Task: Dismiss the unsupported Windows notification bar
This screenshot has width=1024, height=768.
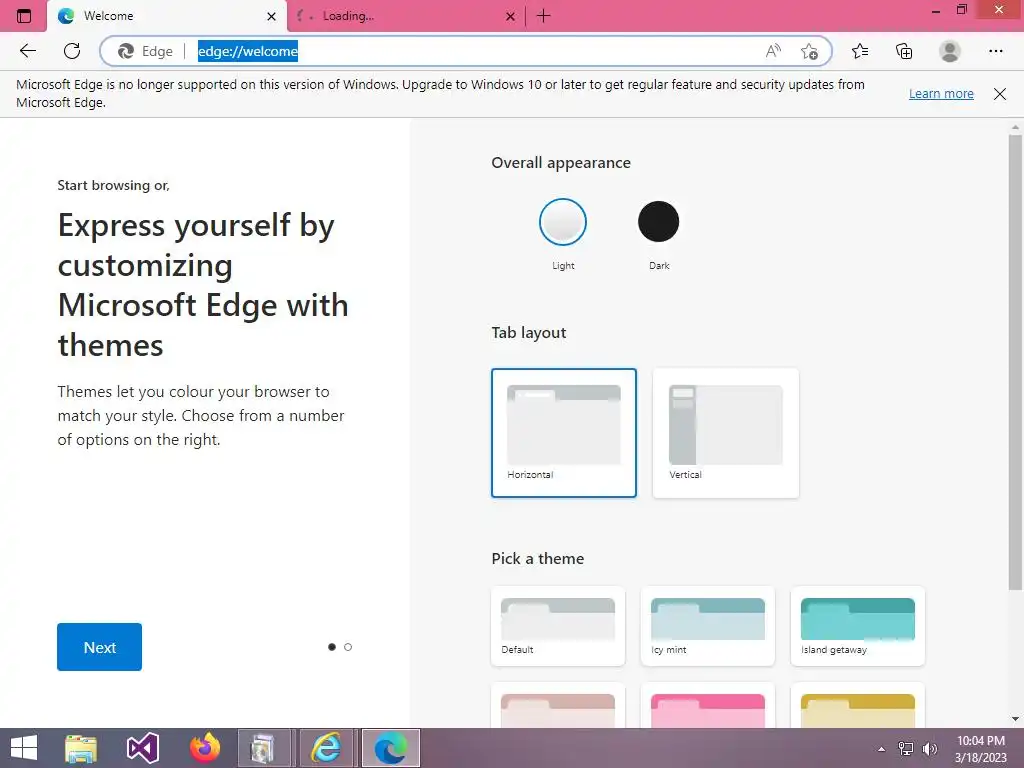Action: click(1000, 93)
